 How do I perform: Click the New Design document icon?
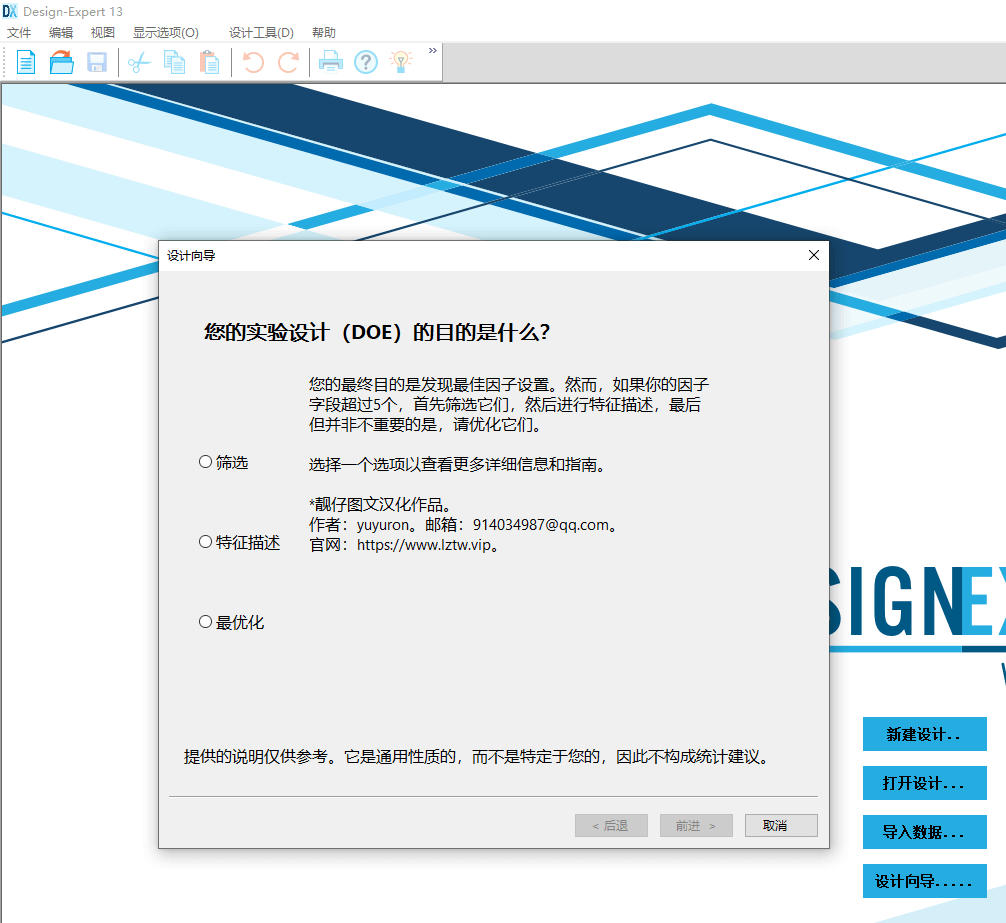point(26,62)
